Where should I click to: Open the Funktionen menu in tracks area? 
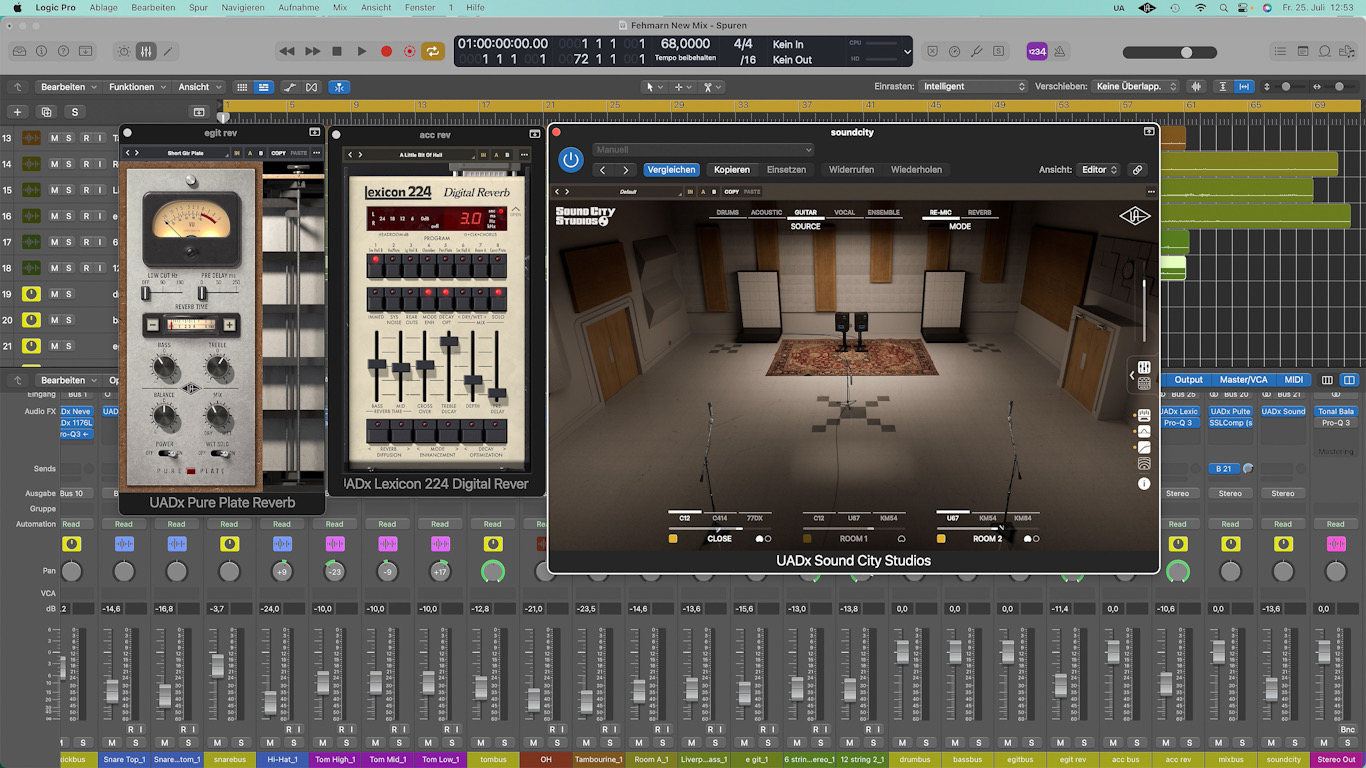tap(137, 87)
